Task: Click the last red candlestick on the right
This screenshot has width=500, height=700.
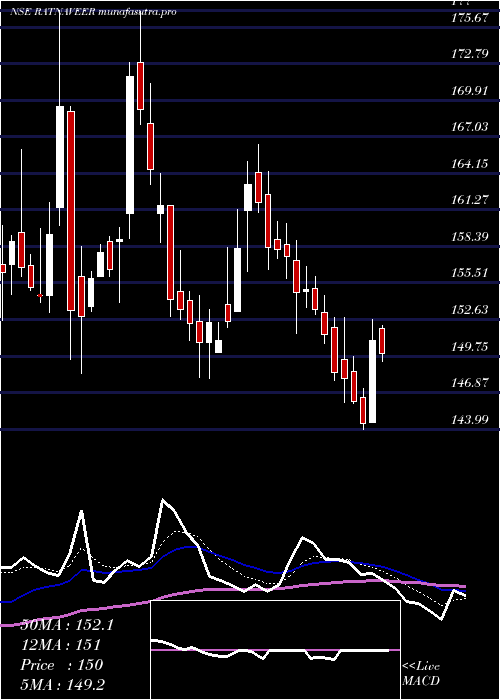Action: (382, 341)
